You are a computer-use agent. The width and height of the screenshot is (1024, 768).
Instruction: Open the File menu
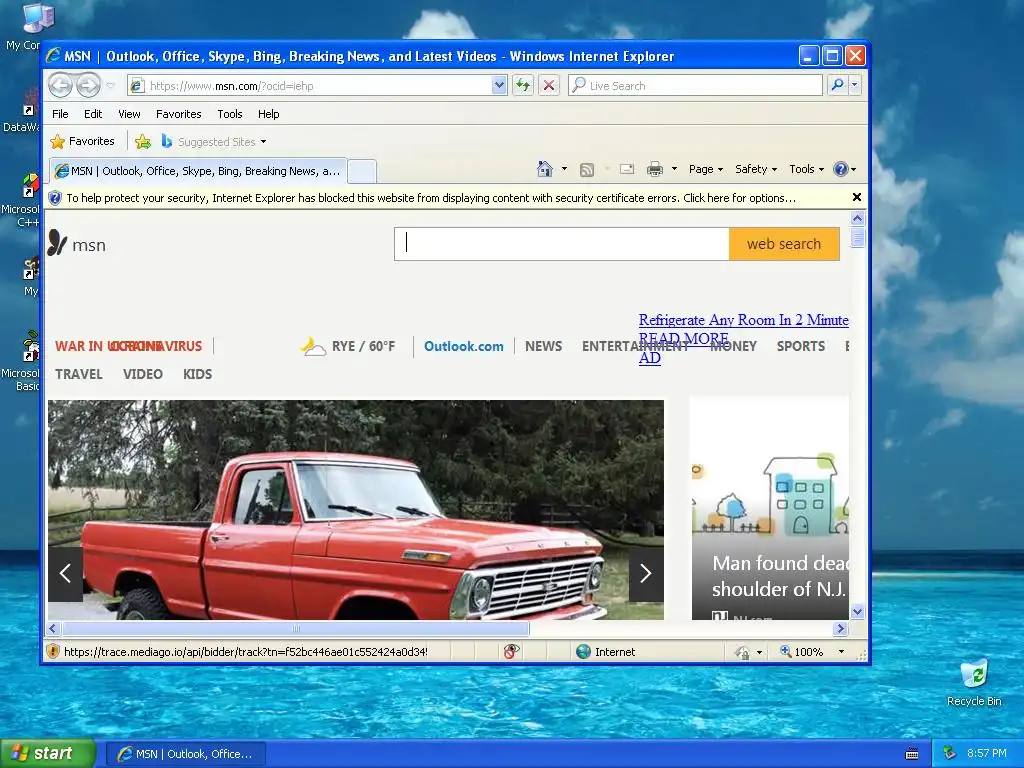[60, 114]
